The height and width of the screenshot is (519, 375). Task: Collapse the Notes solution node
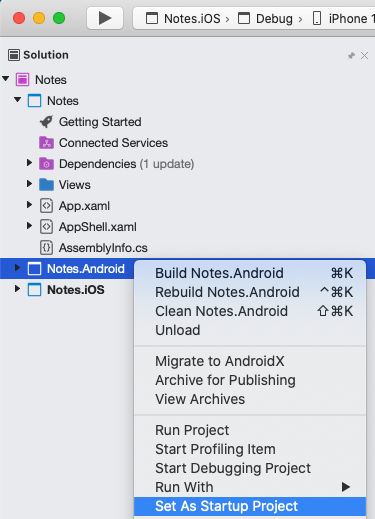click(x=6, y=79)
